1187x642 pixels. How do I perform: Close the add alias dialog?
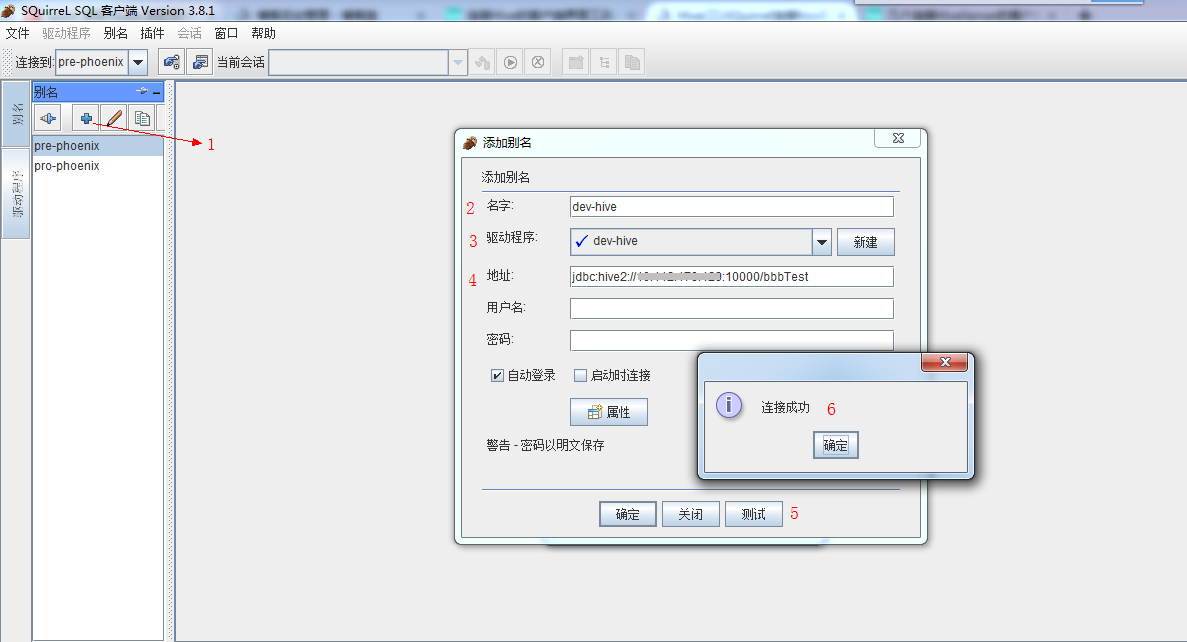(x=898, y=138)
